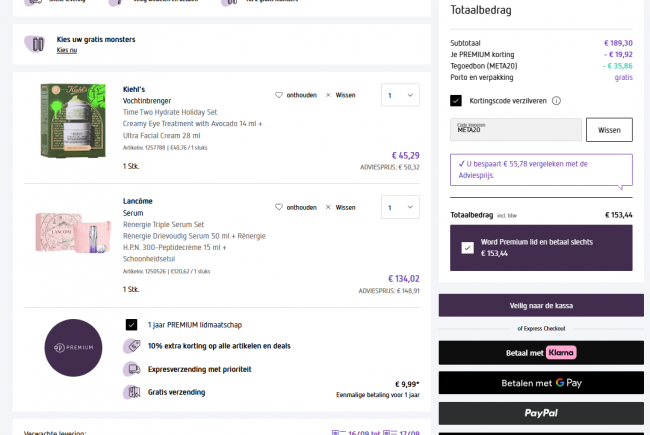Screen dimensions: 650x435
Task: Select the PayPal checkout button
Action: click(x=541, y=413)
